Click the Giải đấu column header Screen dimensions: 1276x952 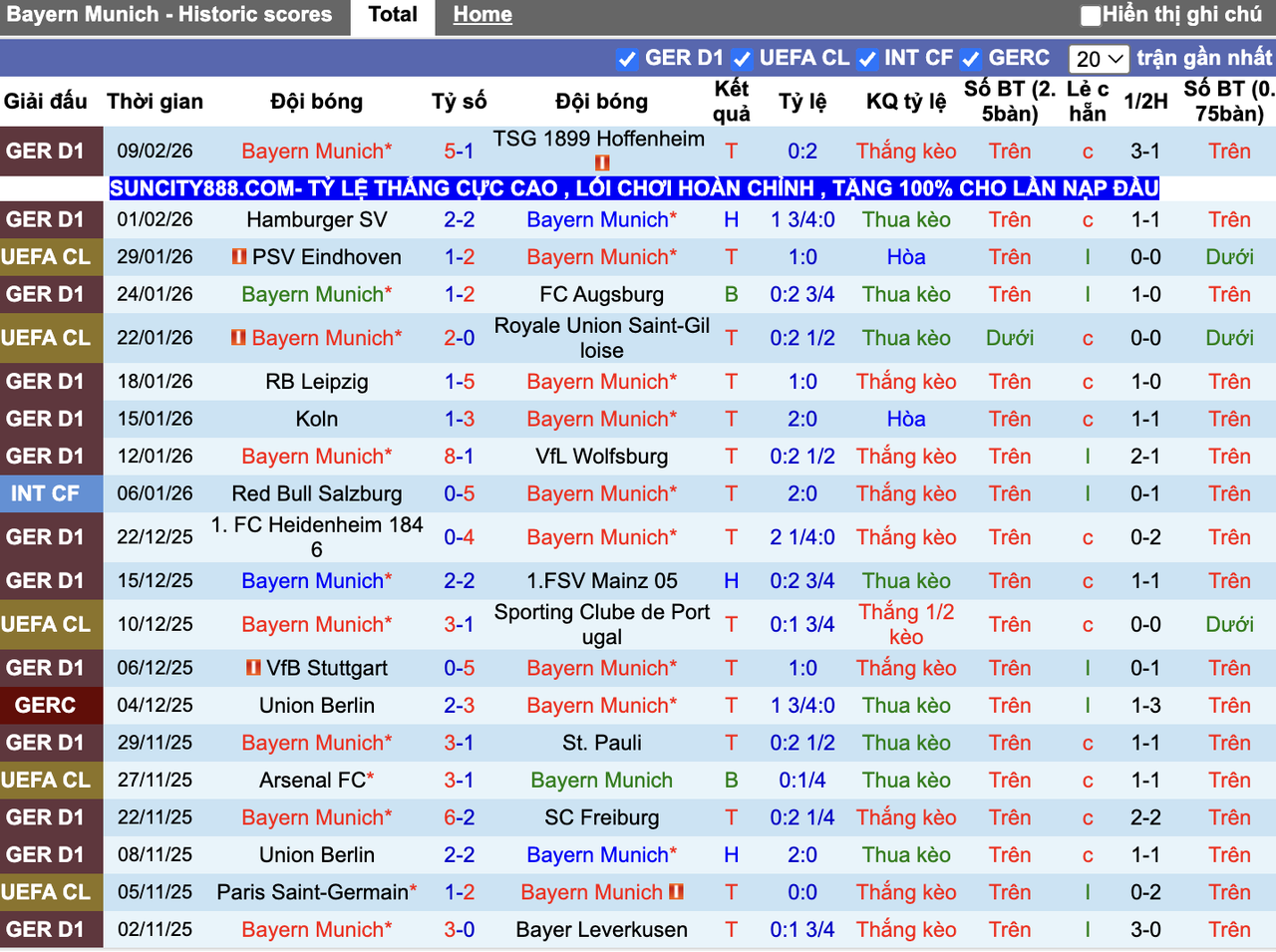click(46, 102)
